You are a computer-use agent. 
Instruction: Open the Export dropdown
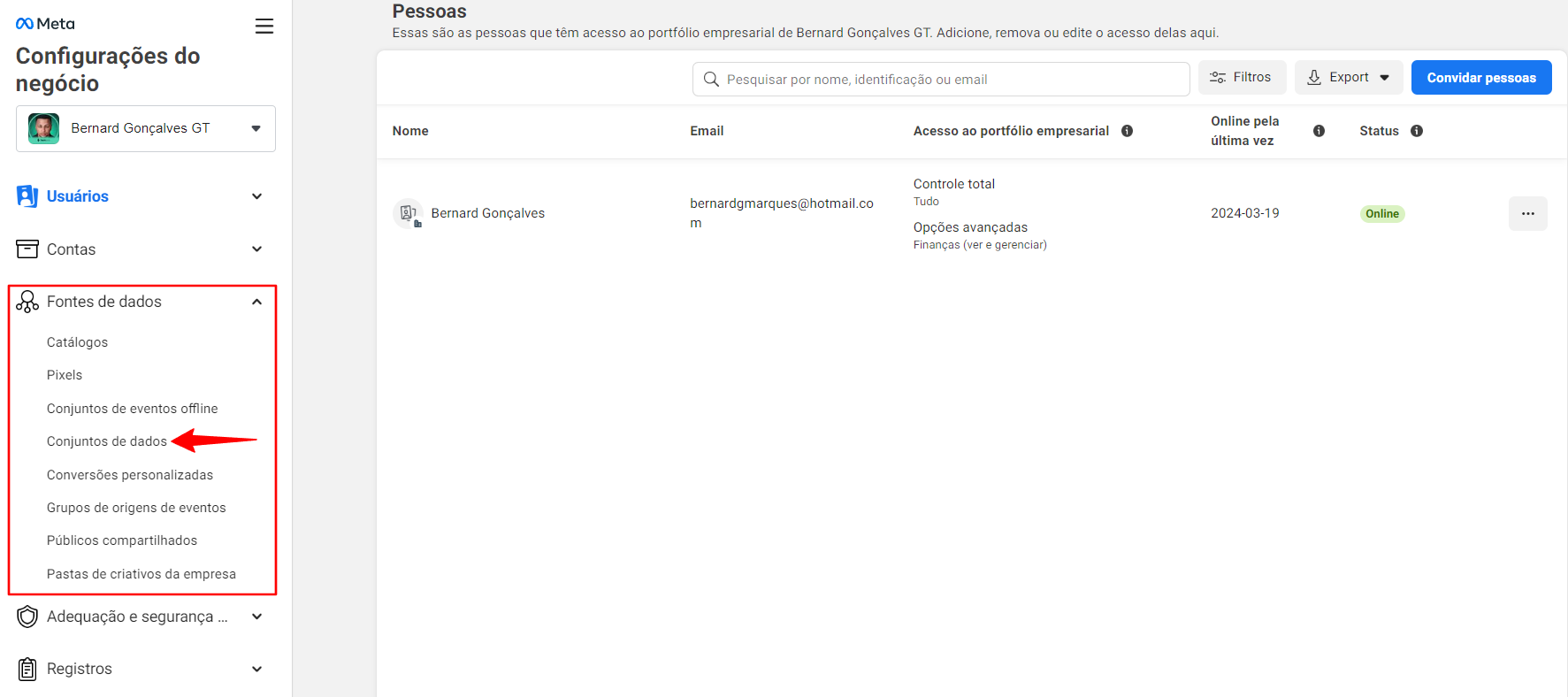[x=1348, y=78]
